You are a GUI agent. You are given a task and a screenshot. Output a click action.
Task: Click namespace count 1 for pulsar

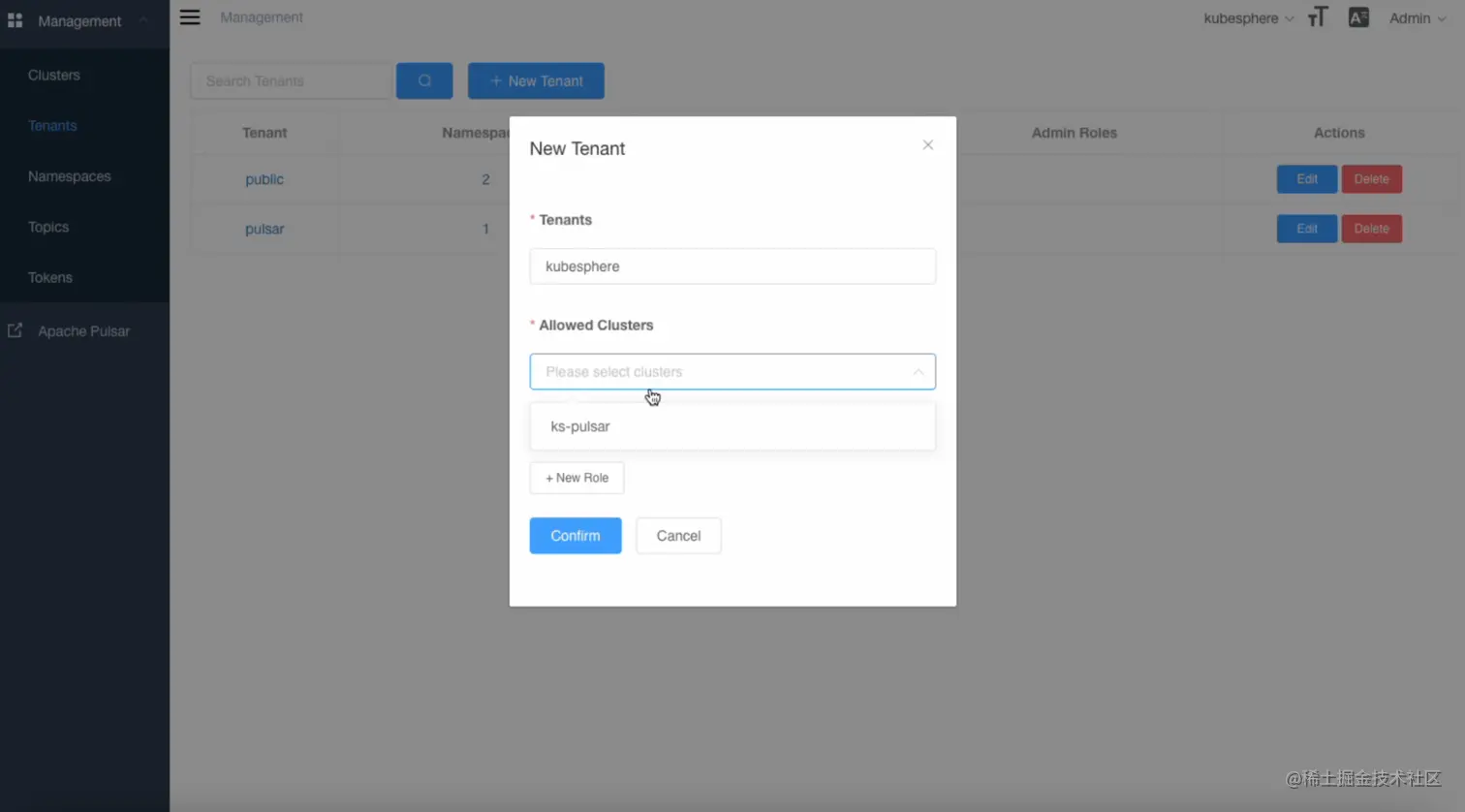pos(485,229)
